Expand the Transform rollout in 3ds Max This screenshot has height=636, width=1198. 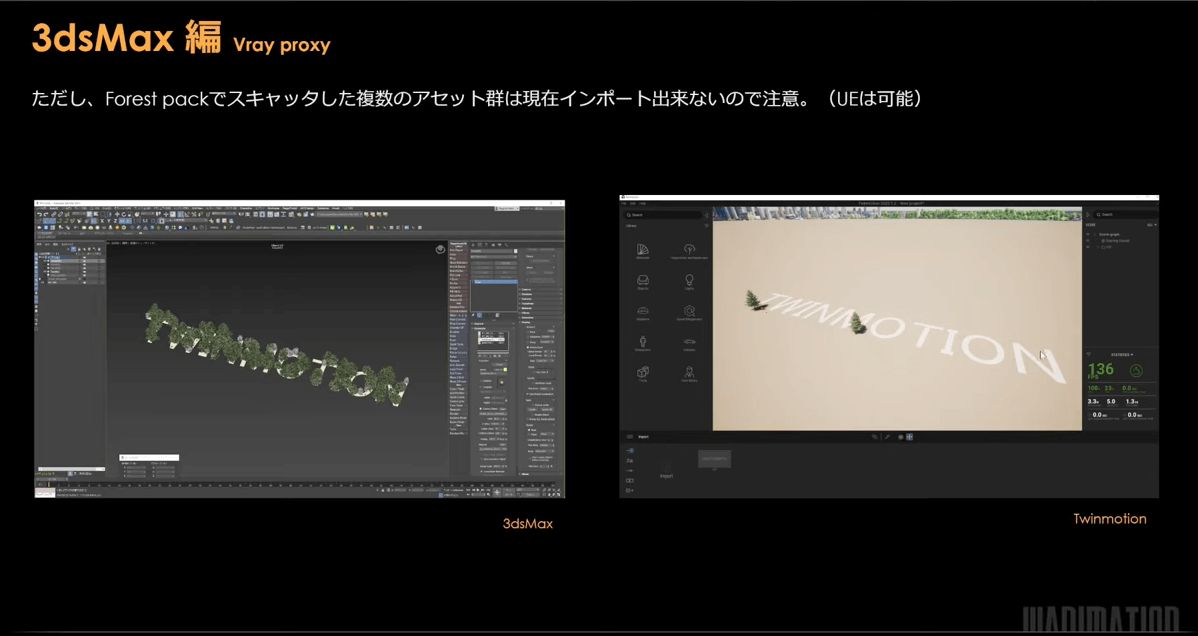[540, 303]
